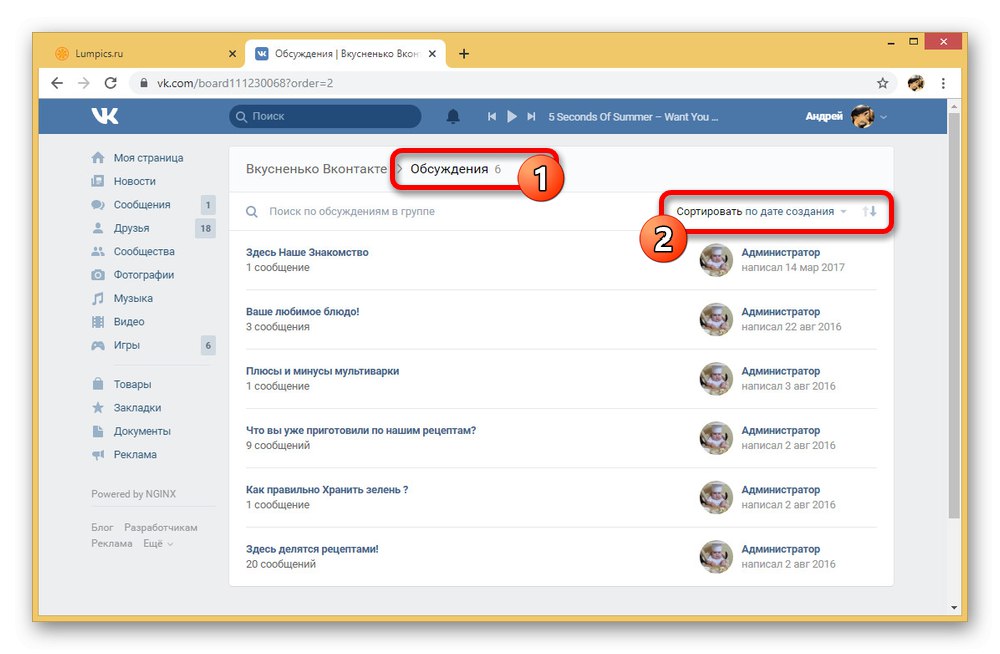Viewport: 1000px width, 654px height.
Task: Click the Моя страница home icon
Action: pos(98,158)
